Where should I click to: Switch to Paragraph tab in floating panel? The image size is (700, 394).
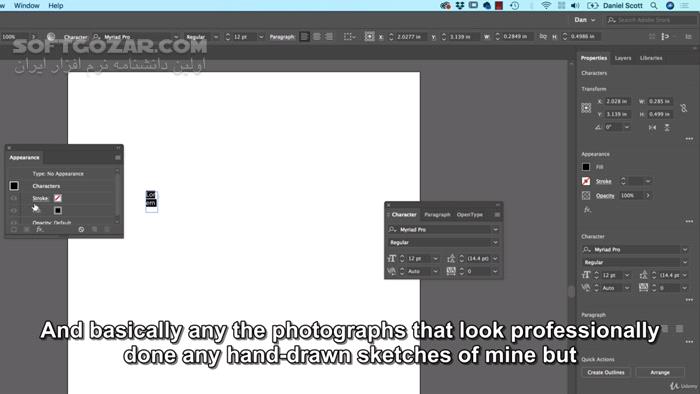(437, 215)
